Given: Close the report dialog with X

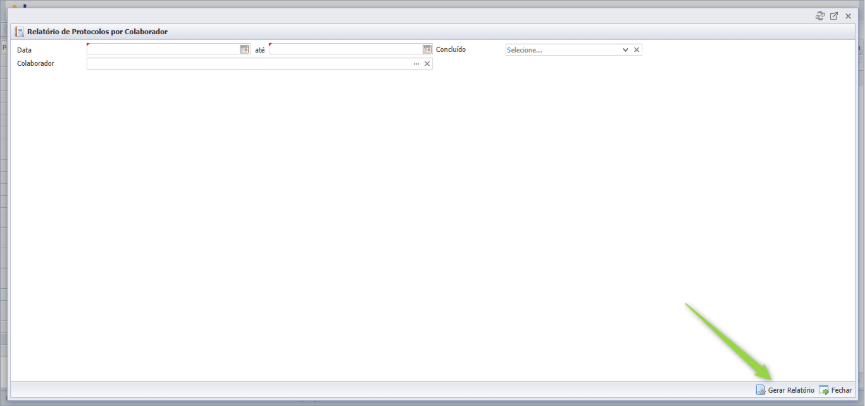Looking at the screenshot, I should coord(848,16).
